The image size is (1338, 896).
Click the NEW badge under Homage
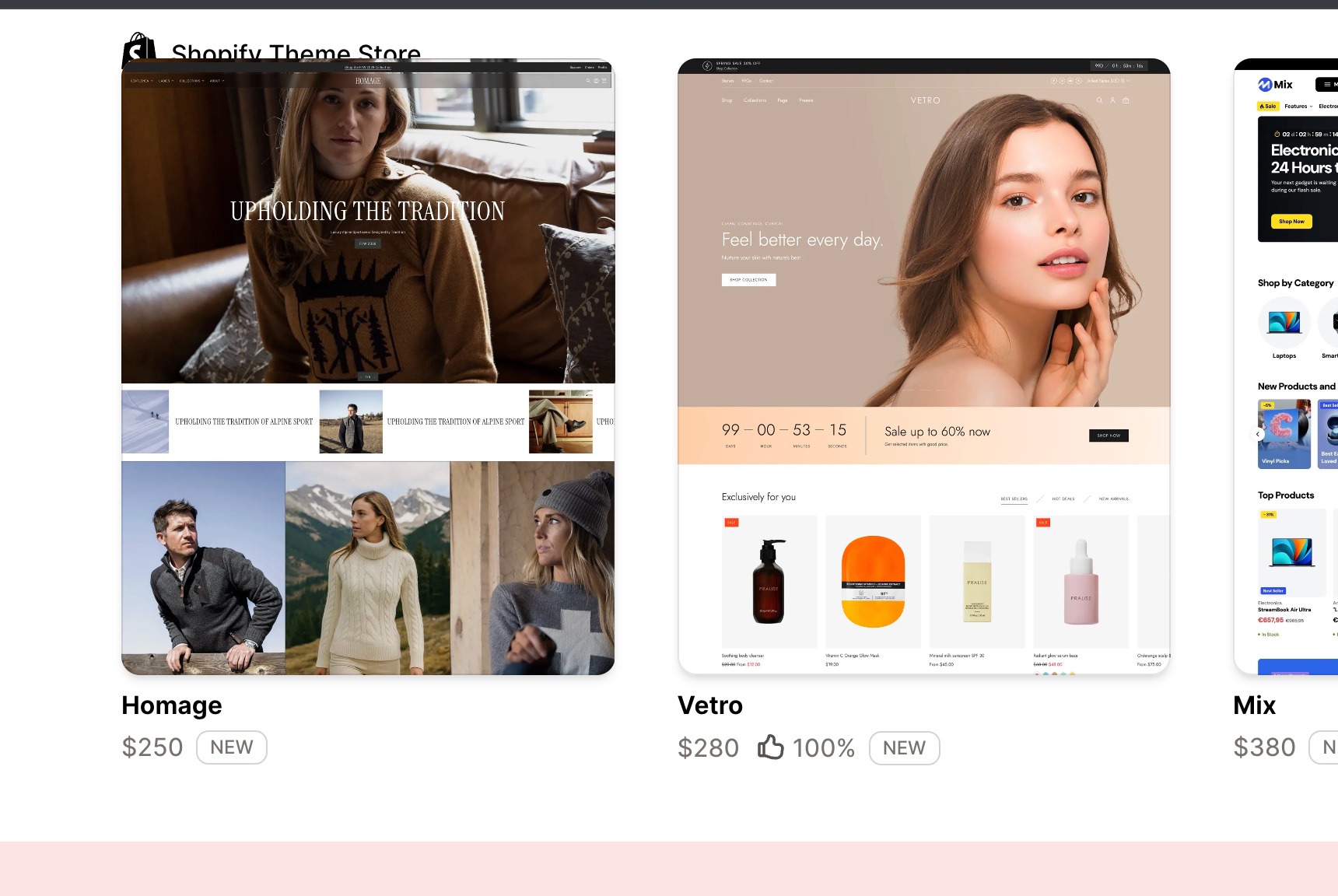[232, 747]
